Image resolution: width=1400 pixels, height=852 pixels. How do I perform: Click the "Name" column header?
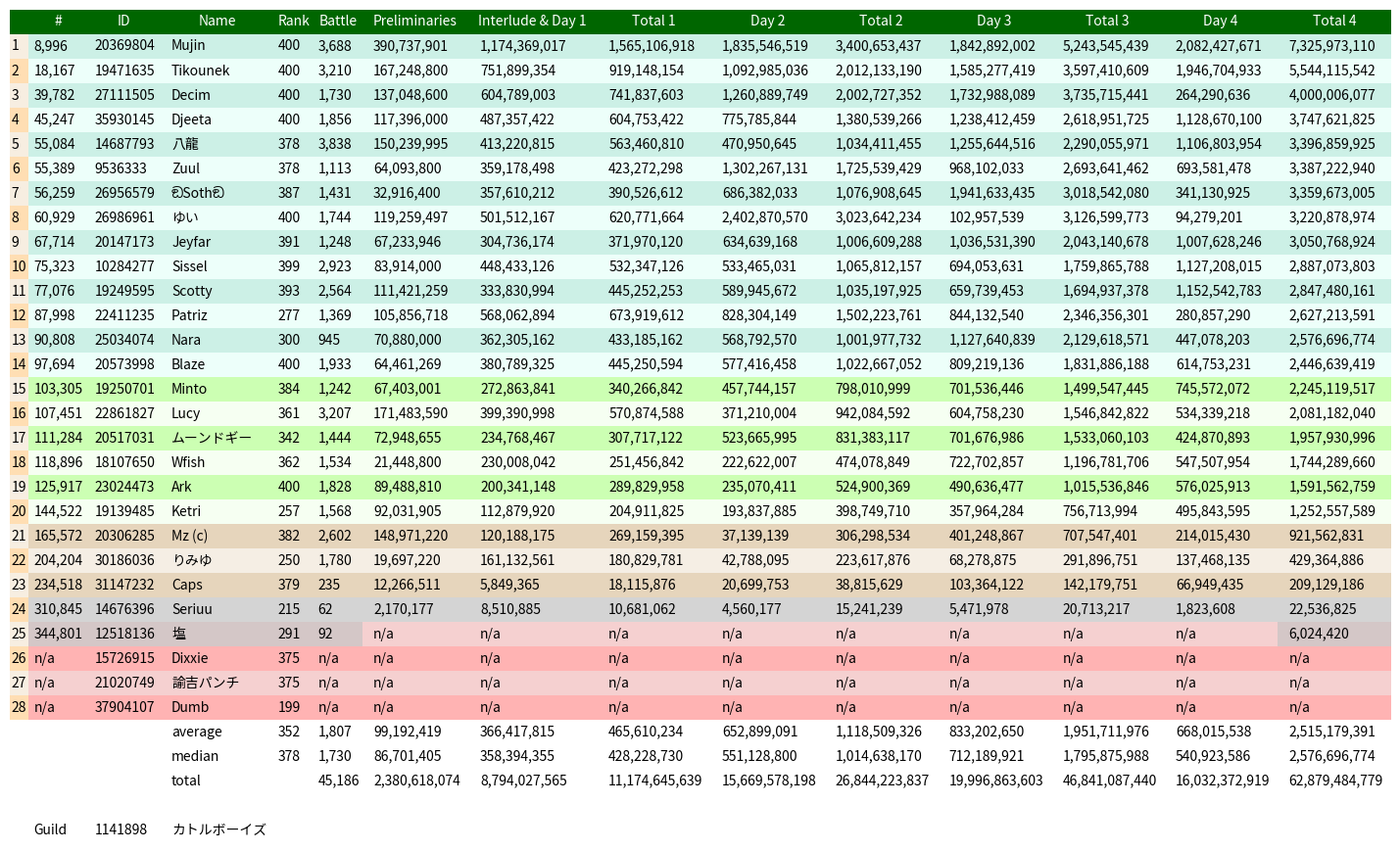coord(217,21)
